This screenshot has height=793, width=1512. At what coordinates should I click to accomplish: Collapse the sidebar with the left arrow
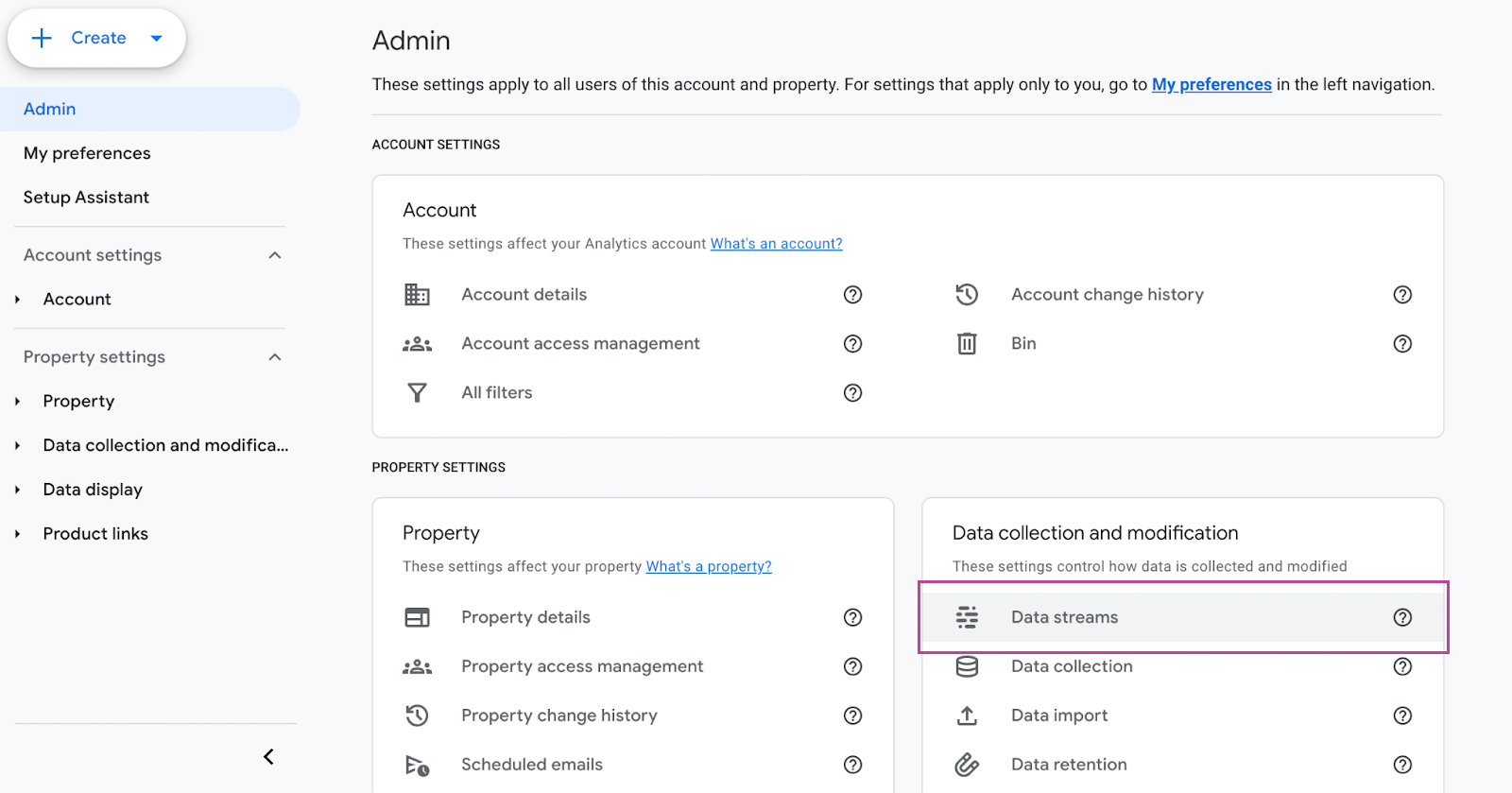tap(268, 756)
